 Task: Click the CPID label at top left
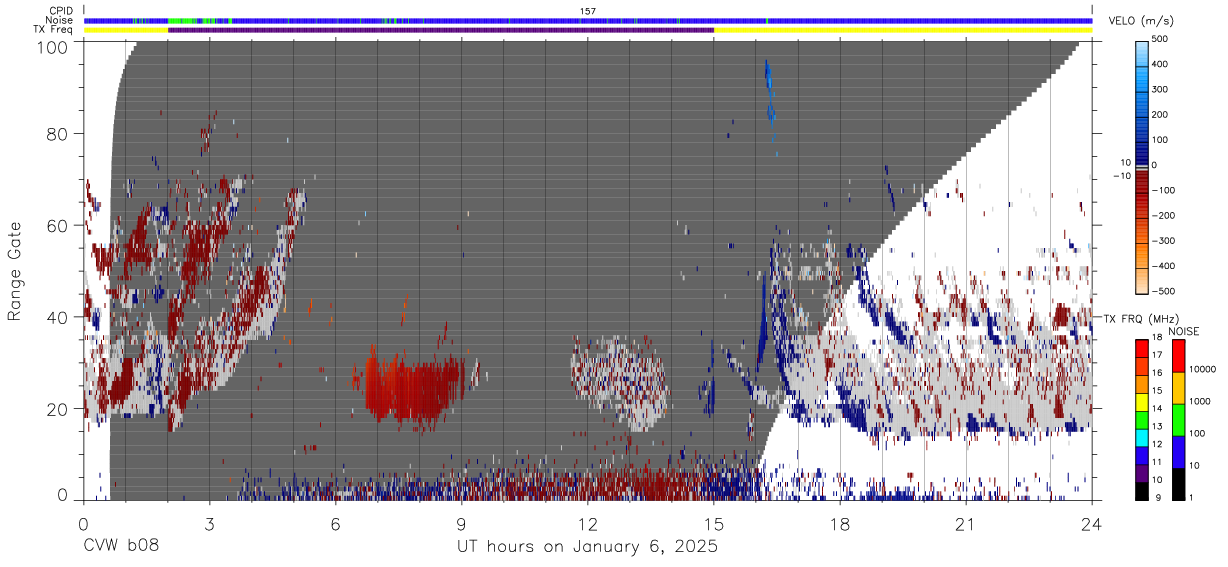pyautogui.click(x=60, y=11)
